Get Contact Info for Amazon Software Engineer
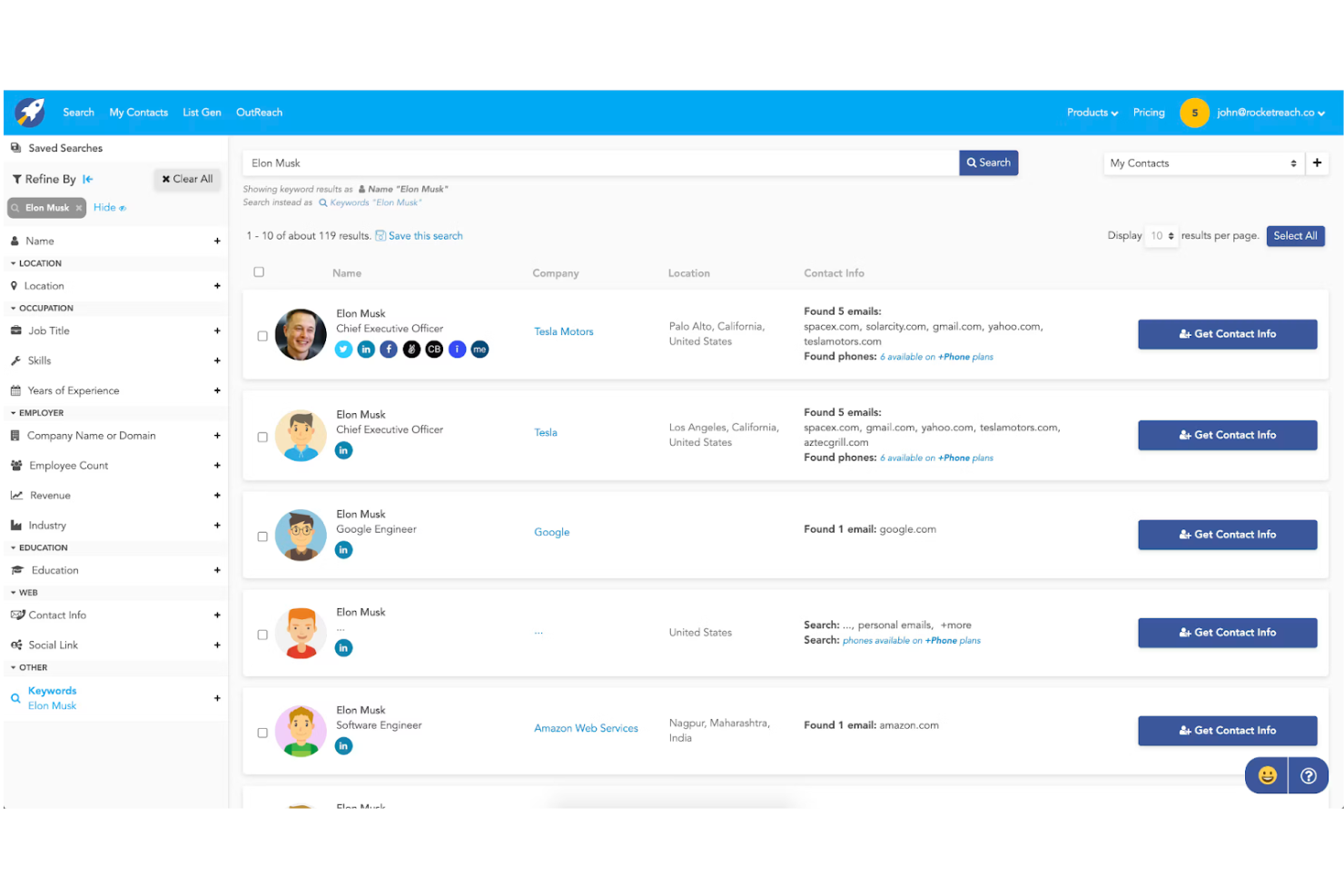 point(1227,731)
